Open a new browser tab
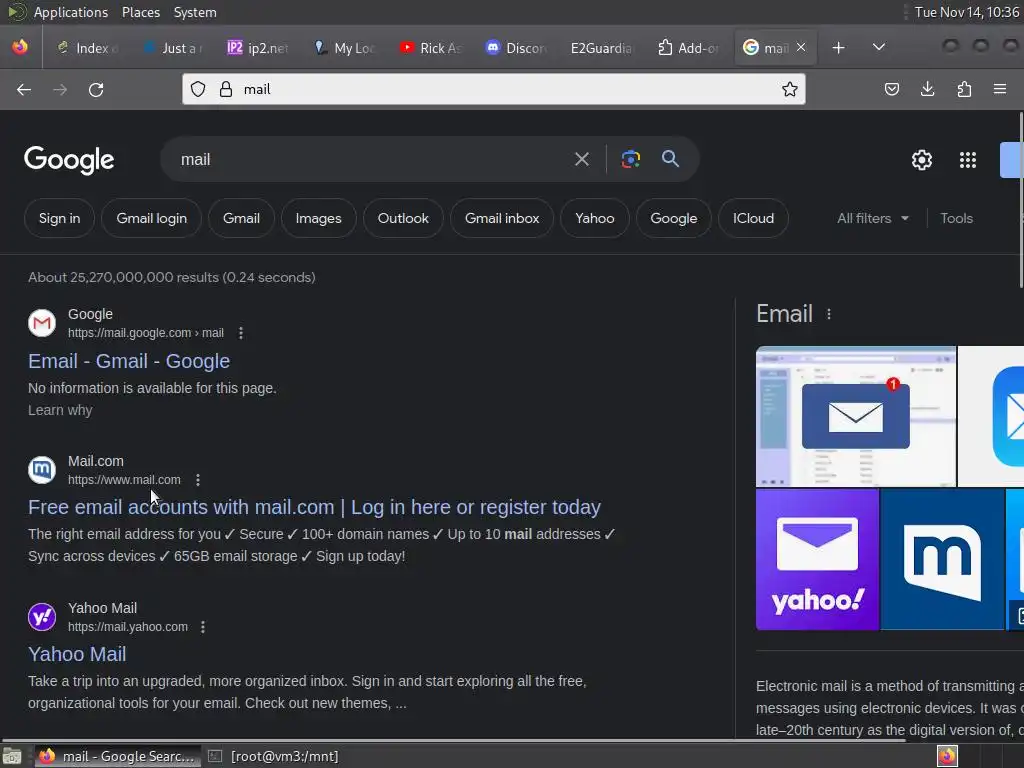 [839, 48]
